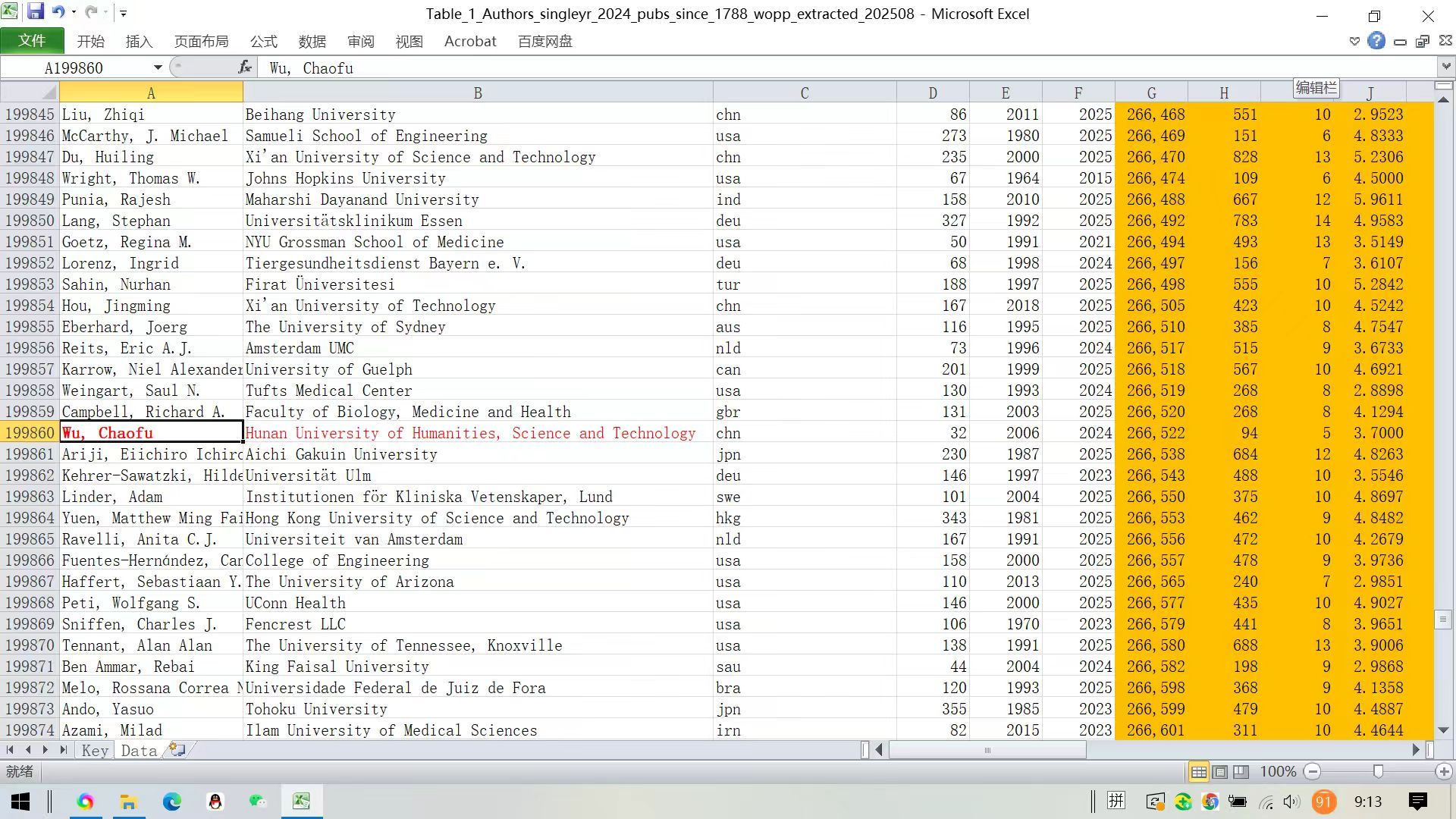The width and height of the screenshot is (1456, 819).
Task: Open the Undo history dropdown arrow
Action: pyautogui.click(x=74, y=12)
